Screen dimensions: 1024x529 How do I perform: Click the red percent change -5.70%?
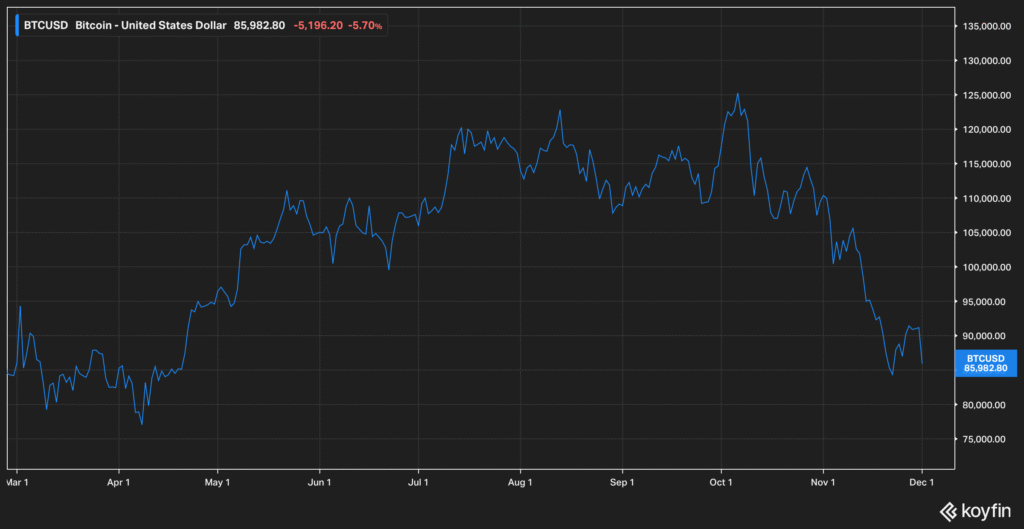point(365,25)
